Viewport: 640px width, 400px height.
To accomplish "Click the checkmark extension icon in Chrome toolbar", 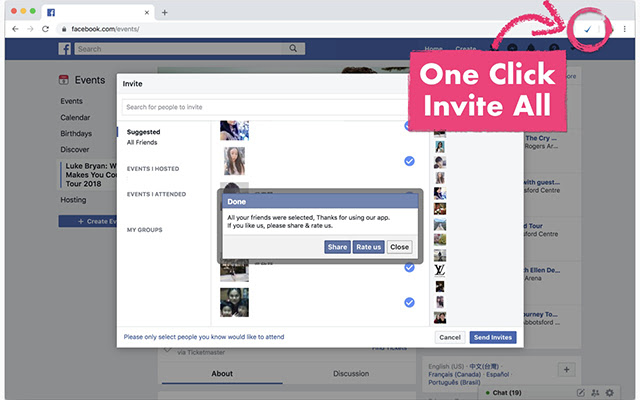I will point(588,29).
